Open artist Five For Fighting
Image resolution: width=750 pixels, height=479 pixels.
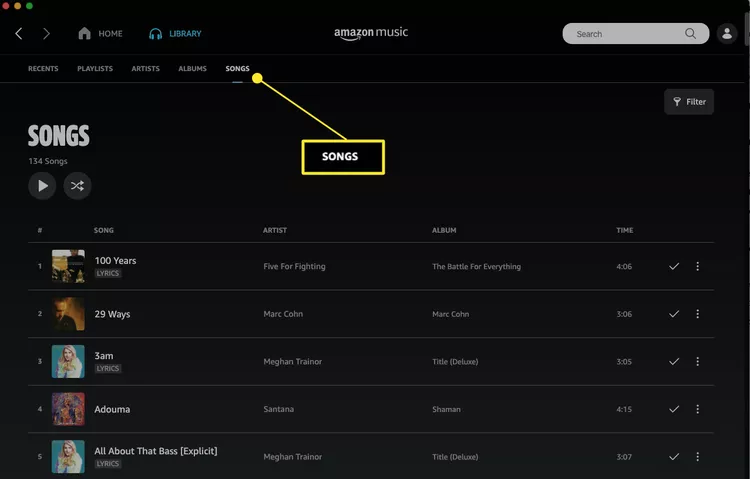click(x=294, y=266)
